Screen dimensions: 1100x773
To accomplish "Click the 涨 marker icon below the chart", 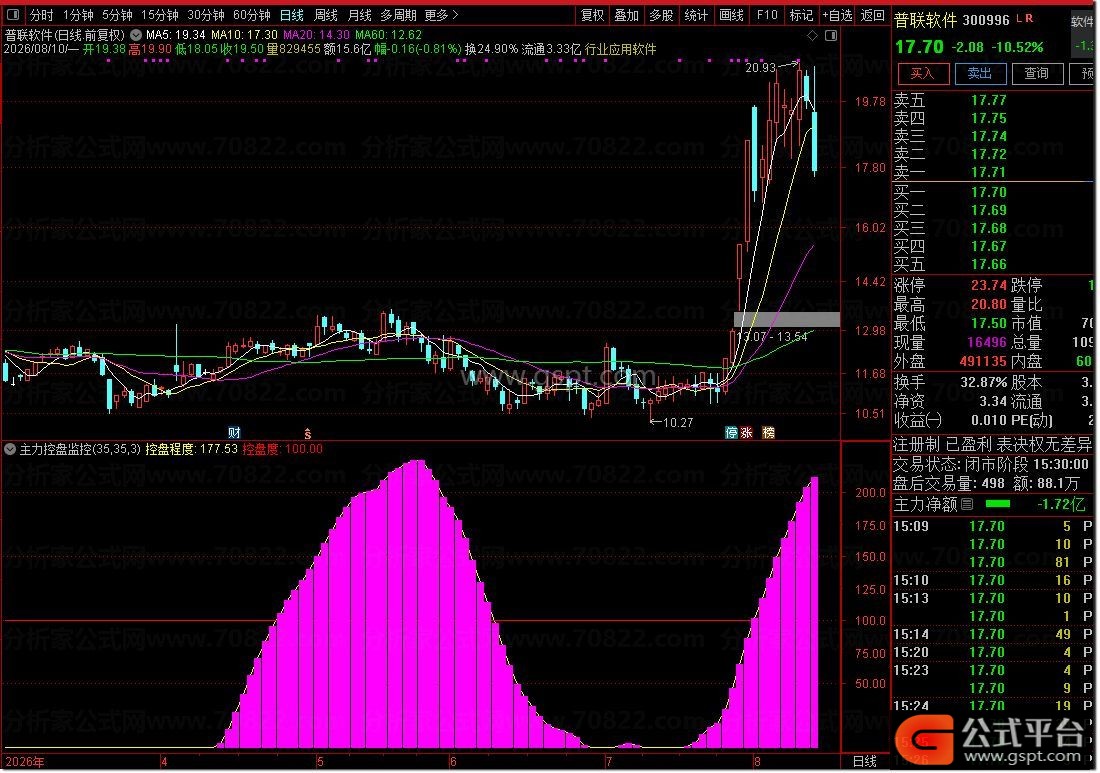I will tap(746, 433).
